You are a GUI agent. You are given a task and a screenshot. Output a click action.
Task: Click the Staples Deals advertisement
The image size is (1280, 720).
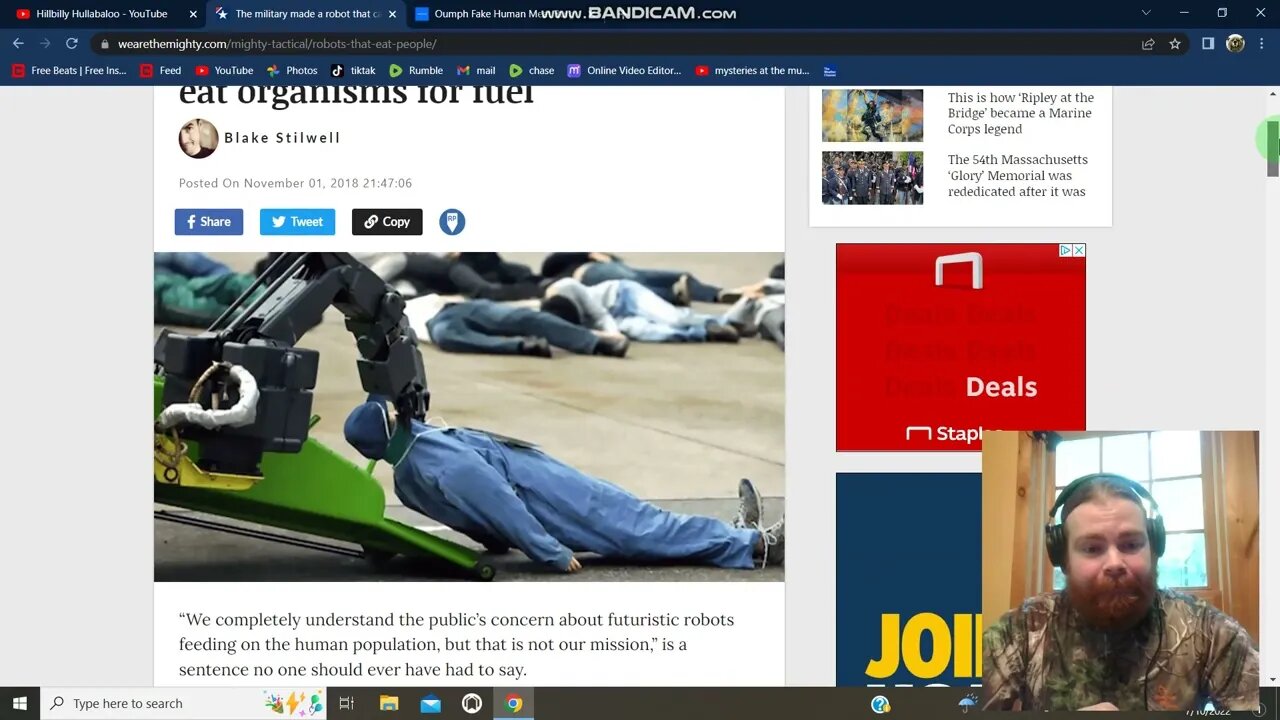(x=961, y=347)
